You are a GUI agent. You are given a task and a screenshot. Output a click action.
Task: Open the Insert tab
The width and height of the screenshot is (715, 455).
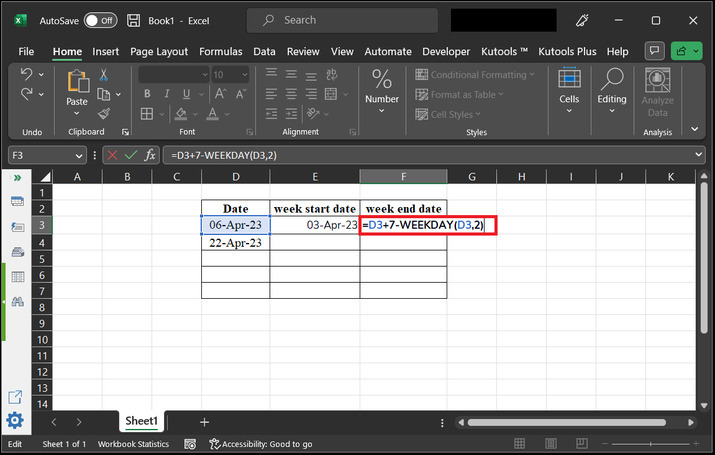pyautogui.click(x=105, y=52)
